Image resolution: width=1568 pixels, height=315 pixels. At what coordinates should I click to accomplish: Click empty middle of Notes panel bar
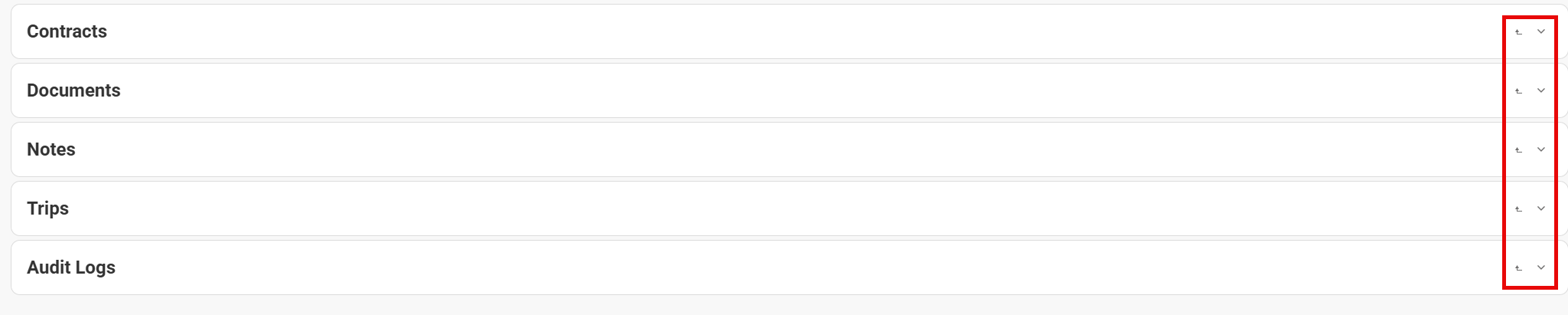coord(765,149)
